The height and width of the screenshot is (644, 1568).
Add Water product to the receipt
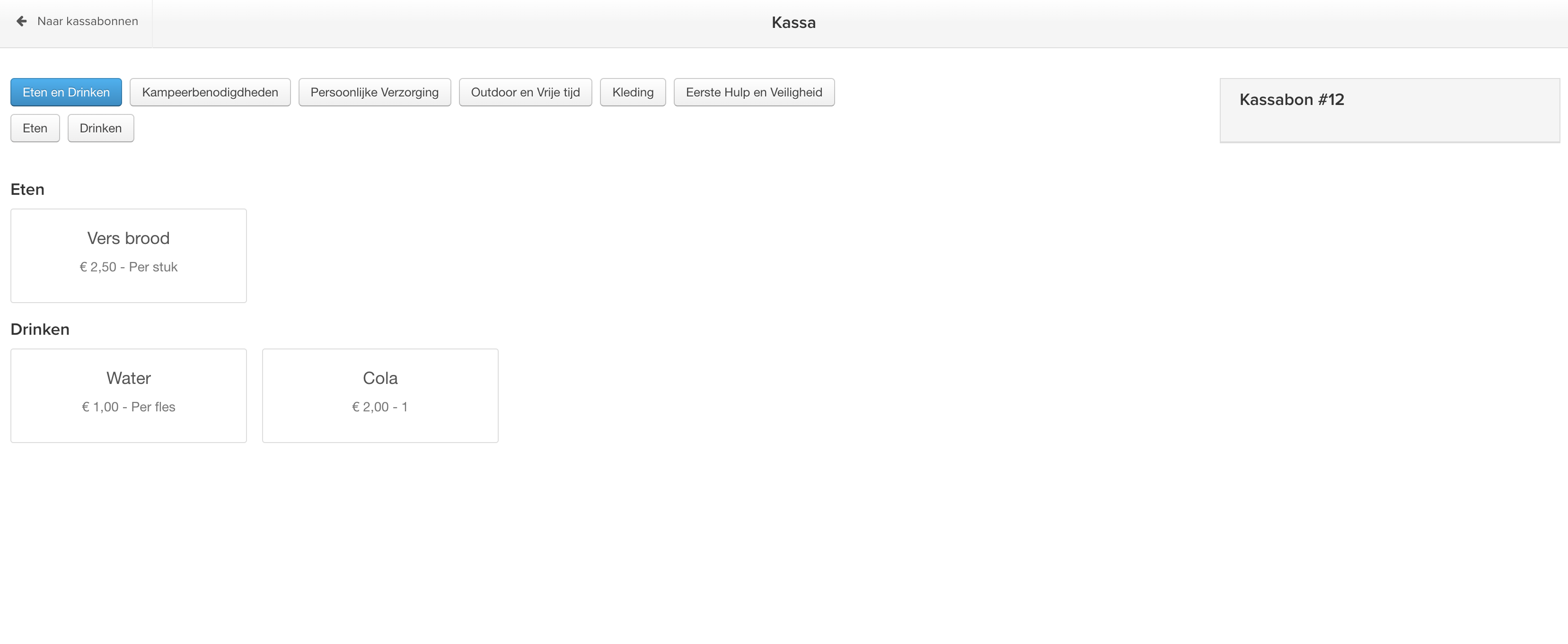128,396
